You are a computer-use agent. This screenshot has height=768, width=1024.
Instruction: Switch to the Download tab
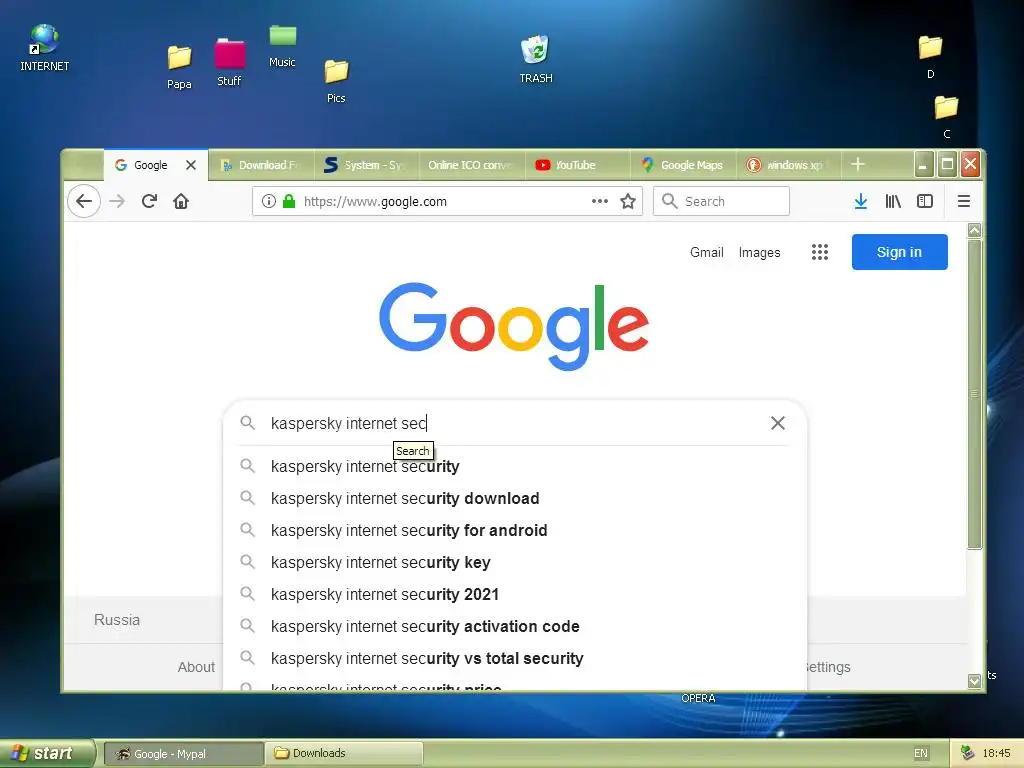point(261,165)
